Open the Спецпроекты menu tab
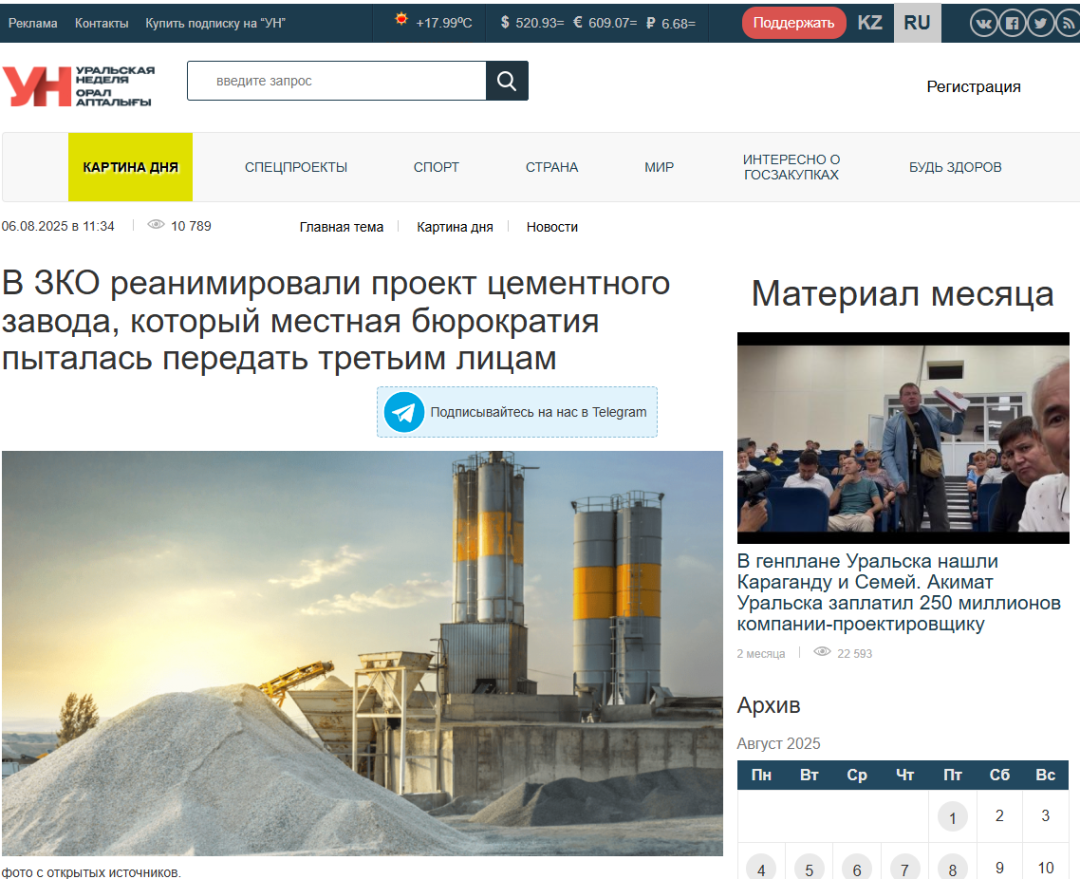1080x879 pixels. 296,167
